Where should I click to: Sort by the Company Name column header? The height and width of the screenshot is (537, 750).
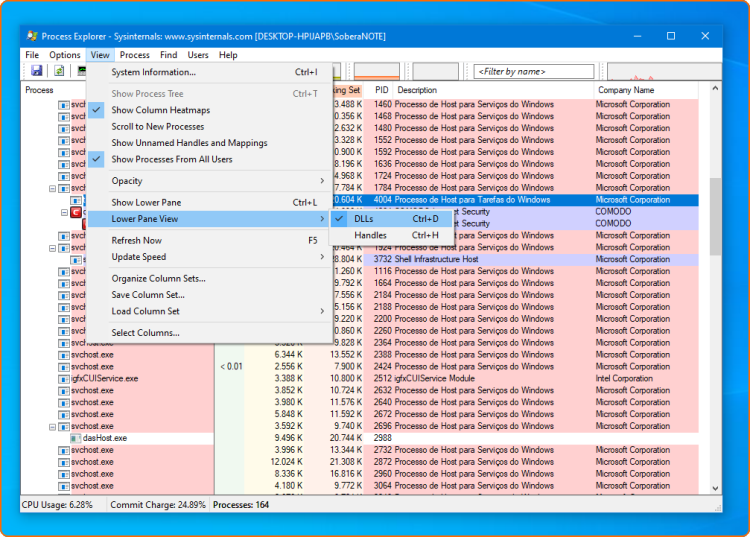coord(646,90)
